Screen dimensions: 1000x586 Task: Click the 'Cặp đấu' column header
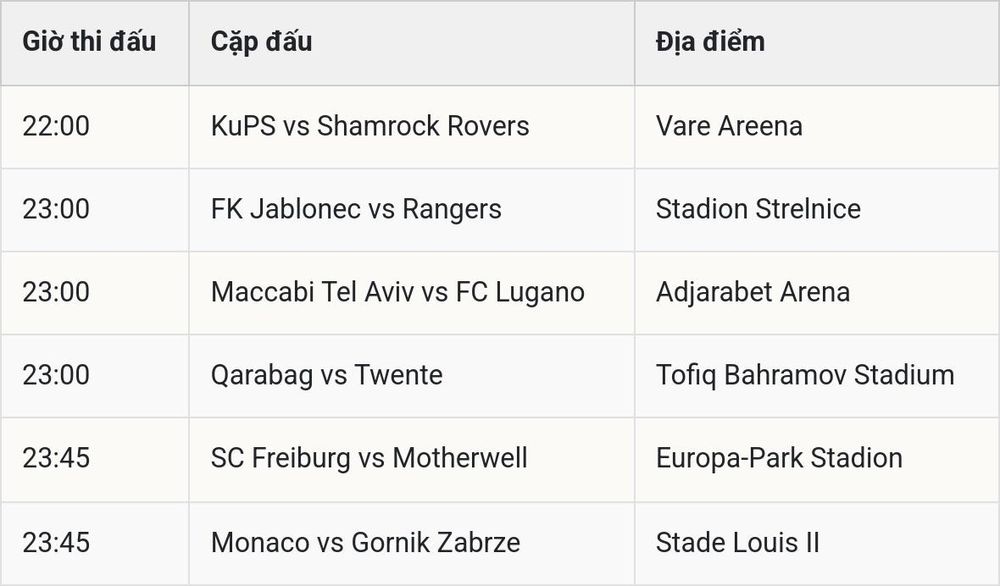point(261,42)
